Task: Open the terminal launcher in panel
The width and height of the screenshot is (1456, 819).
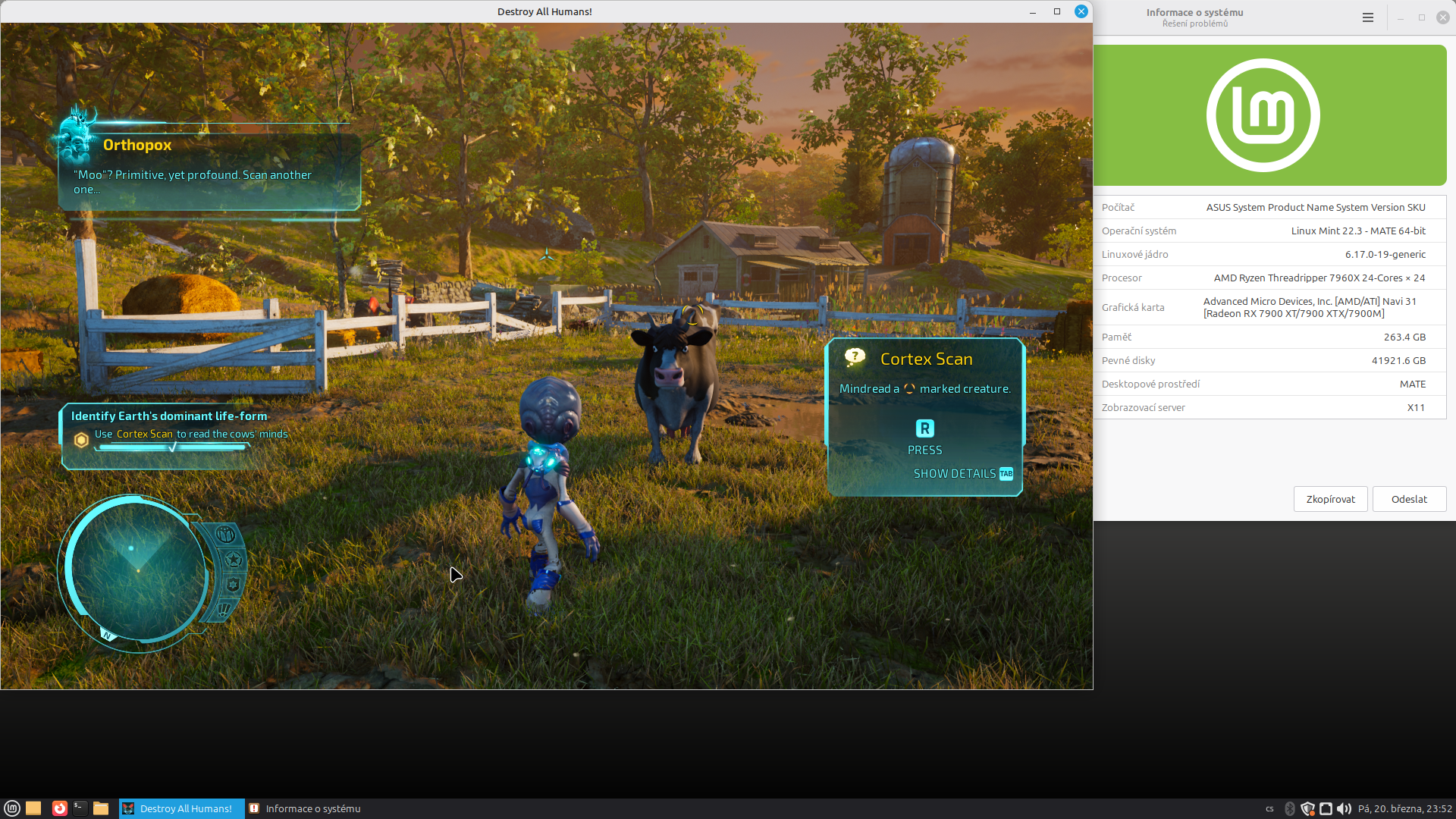Action: (x=80, y=808)
